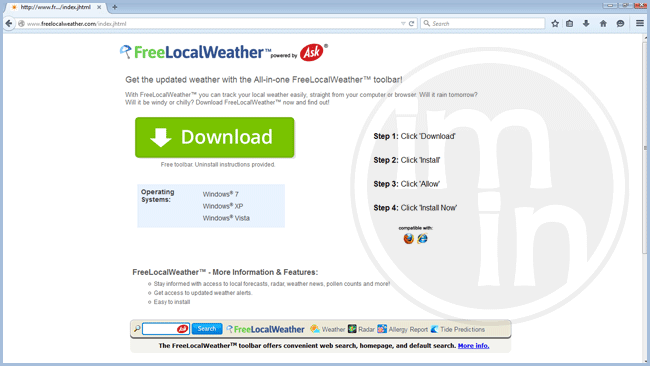
Task: Click the chat bubble toolbar icon
Action: [x=620, y=24]
